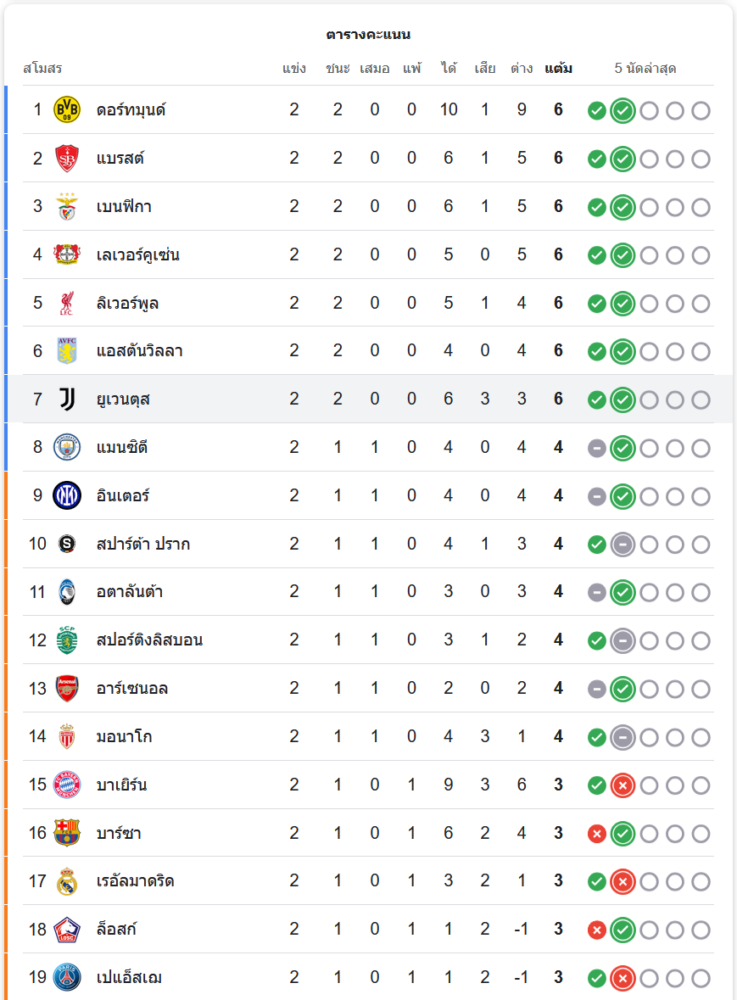The image size is (737, 1000).
Task: Click the Dortmund club crest
Action: pos(67,110)
